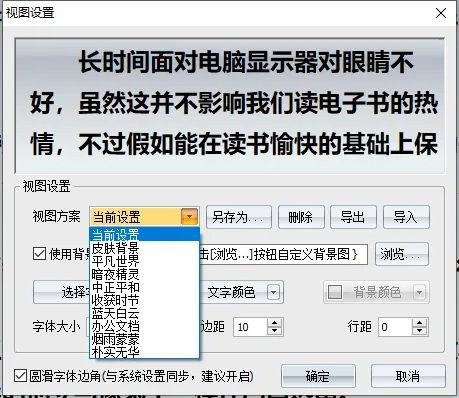Close the 视图设置 dialog
Screen dimensions: 459x398
[441, 13]
